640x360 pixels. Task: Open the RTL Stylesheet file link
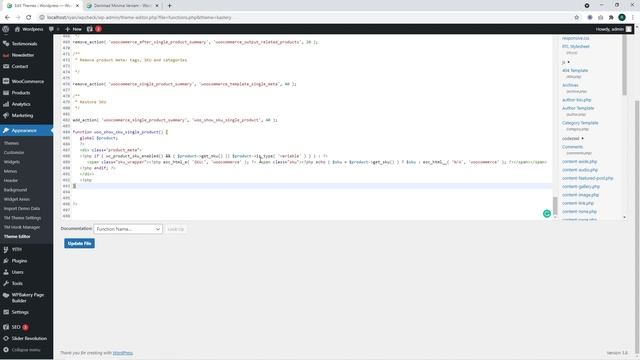pyautogui.click(x=576, y=47)
